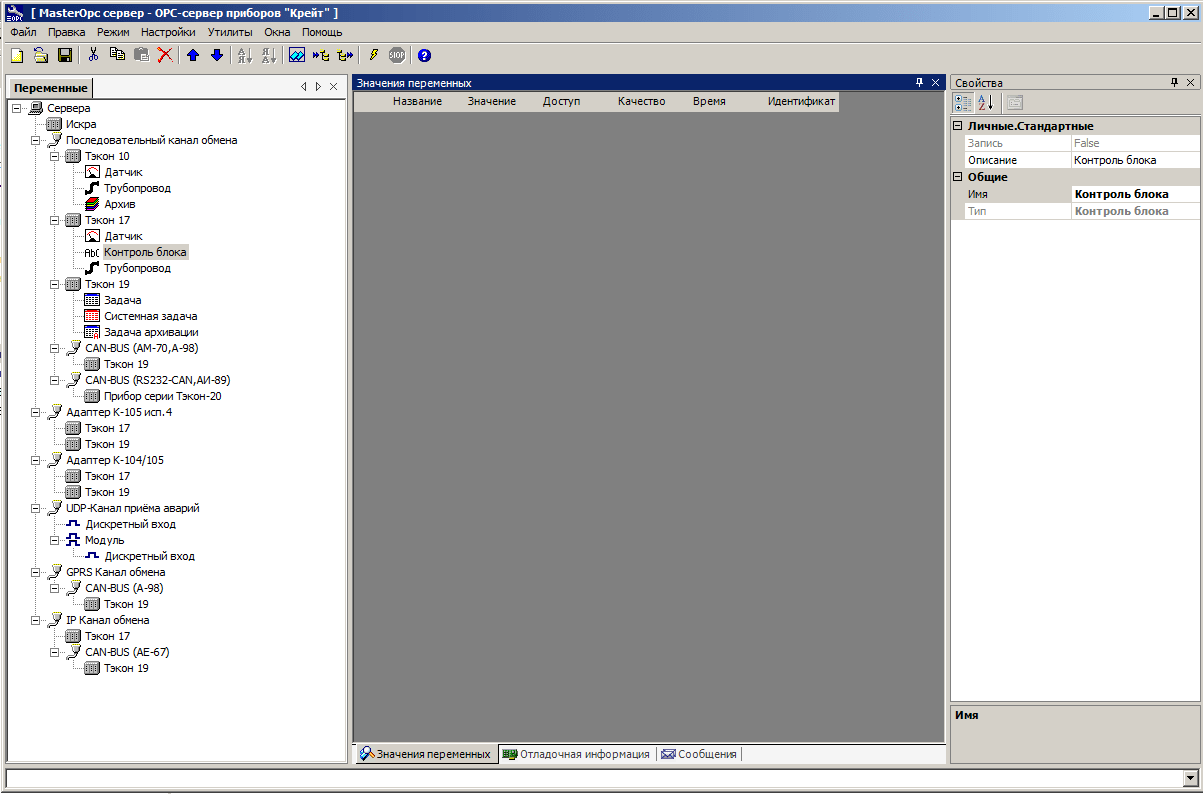Collapse the Тэкон 10 tree node

(x=55, y=157)
